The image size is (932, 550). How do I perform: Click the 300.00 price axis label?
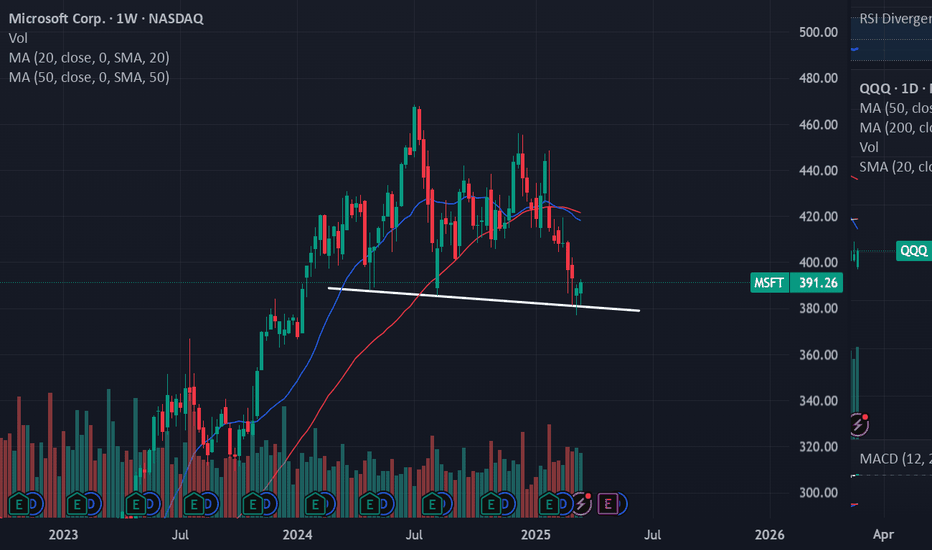(x=818, y=492)
